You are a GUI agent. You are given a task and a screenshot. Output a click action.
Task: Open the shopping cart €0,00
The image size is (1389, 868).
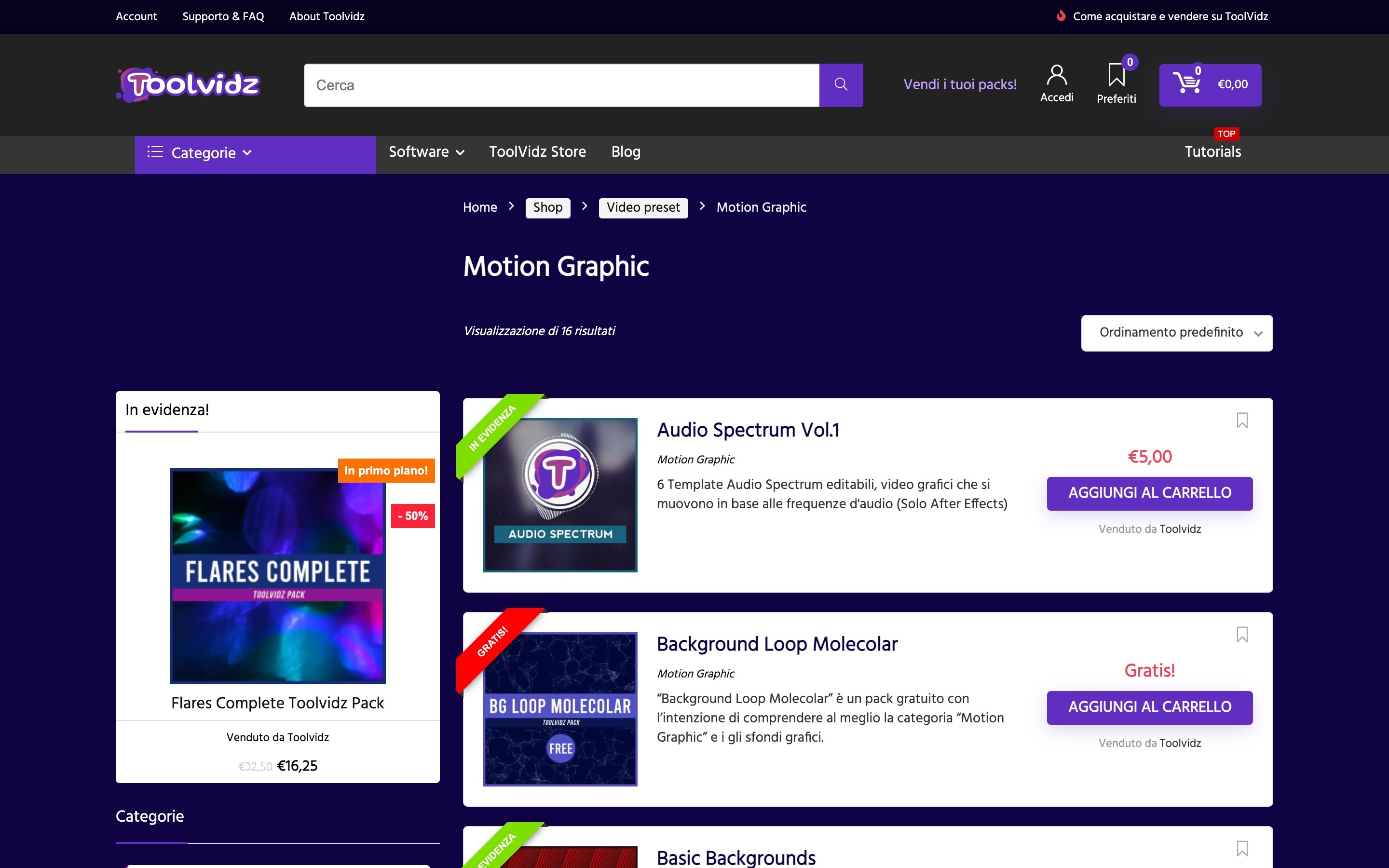click(1210, 85)
